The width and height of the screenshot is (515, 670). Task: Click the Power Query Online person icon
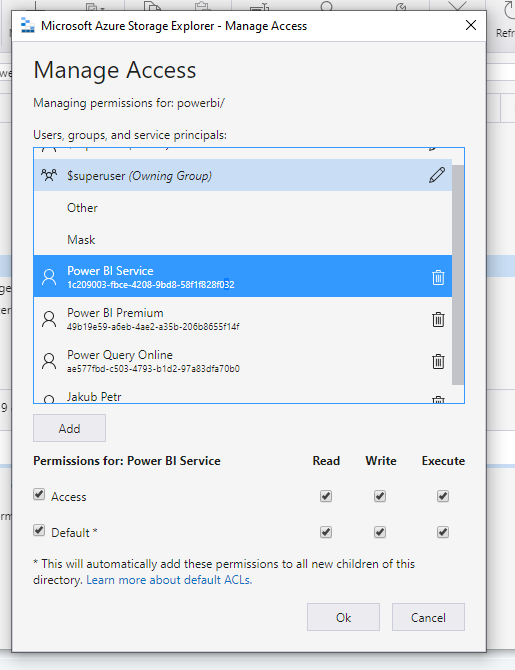coord(49,361)
